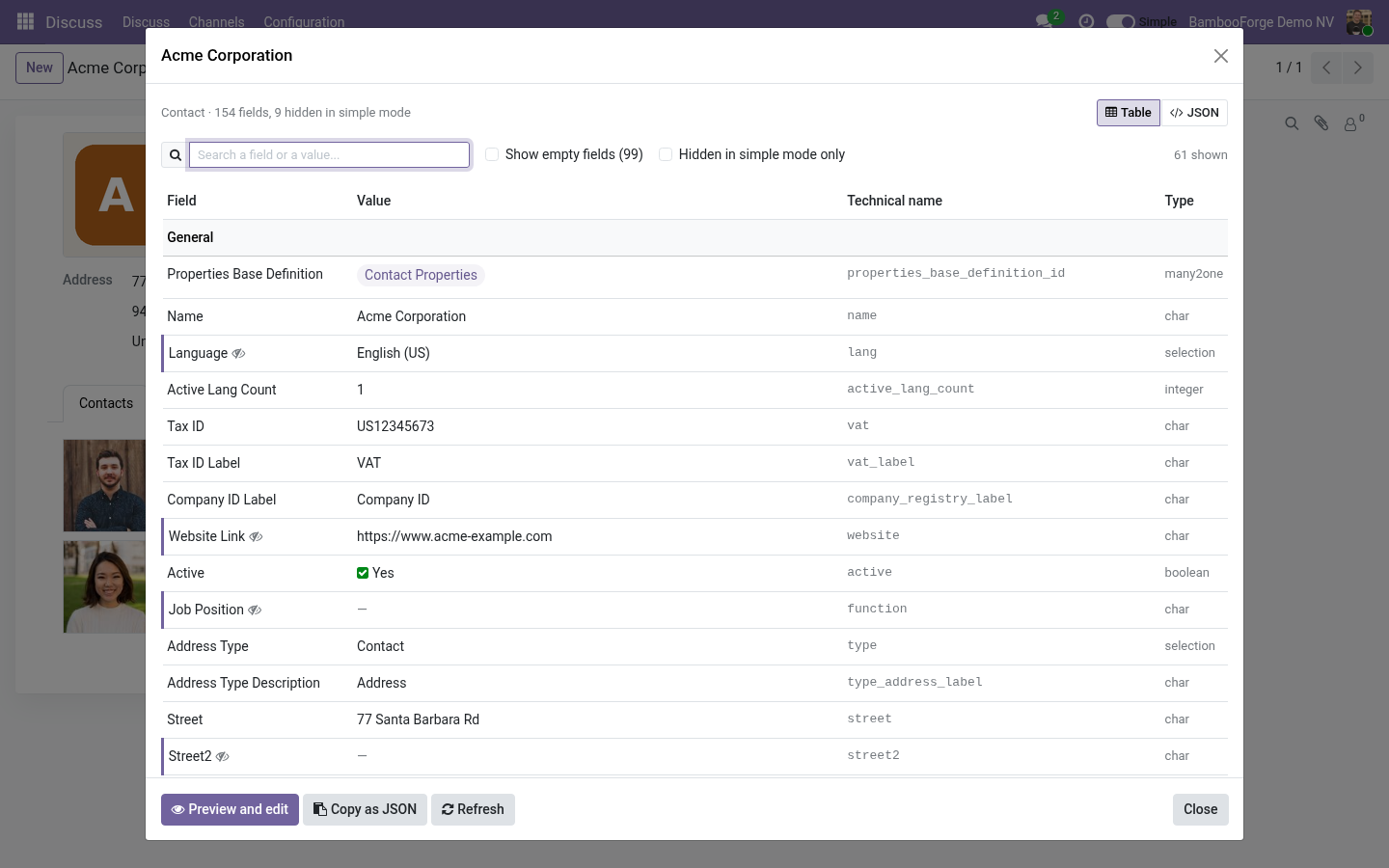Click the hidden-eye icon next to Job Position
The width and height of the screenshot is (1389, 868).
coord(255,610)
